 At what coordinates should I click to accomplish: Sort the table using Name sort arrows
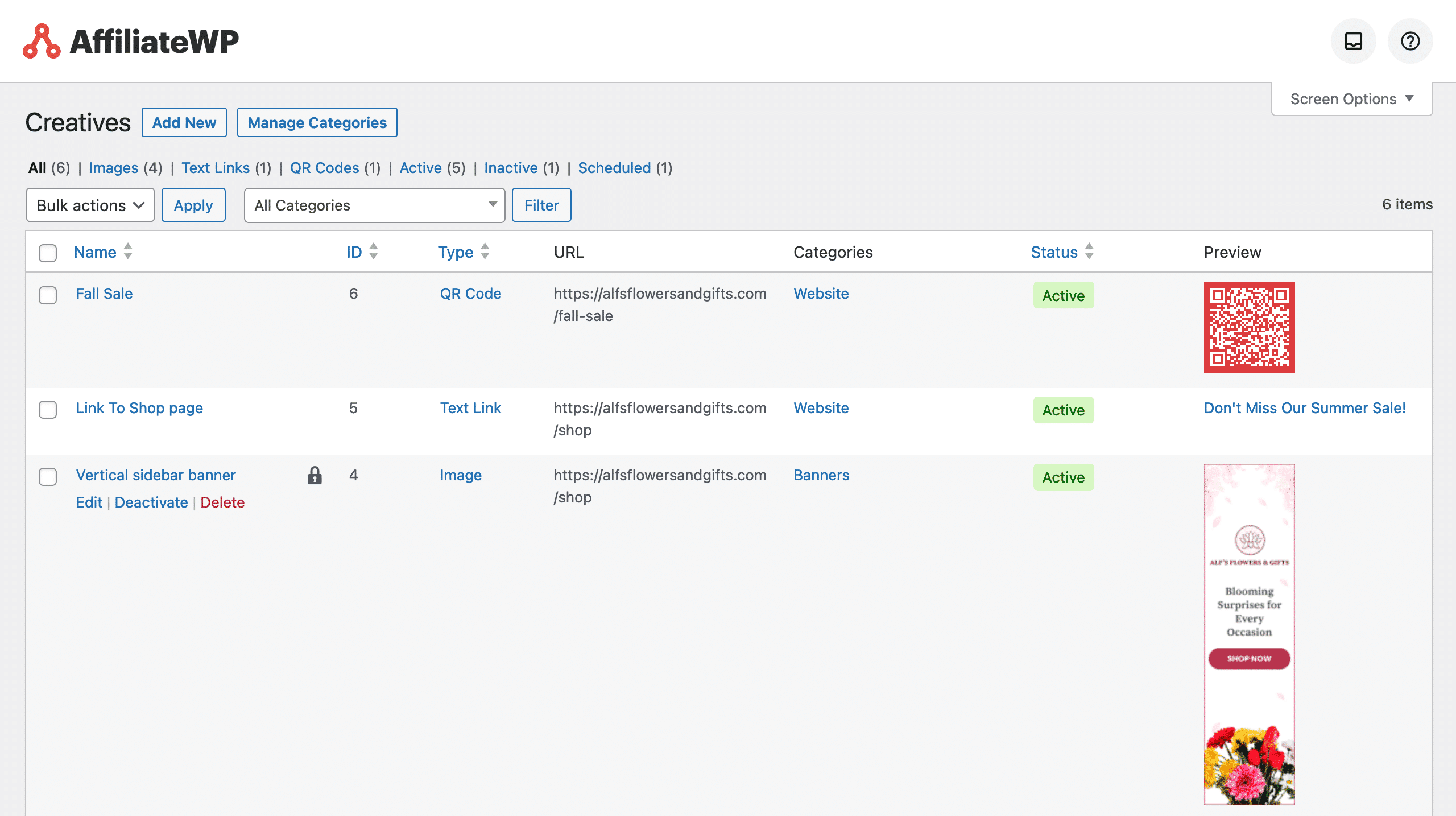click(x=128, y=252)
